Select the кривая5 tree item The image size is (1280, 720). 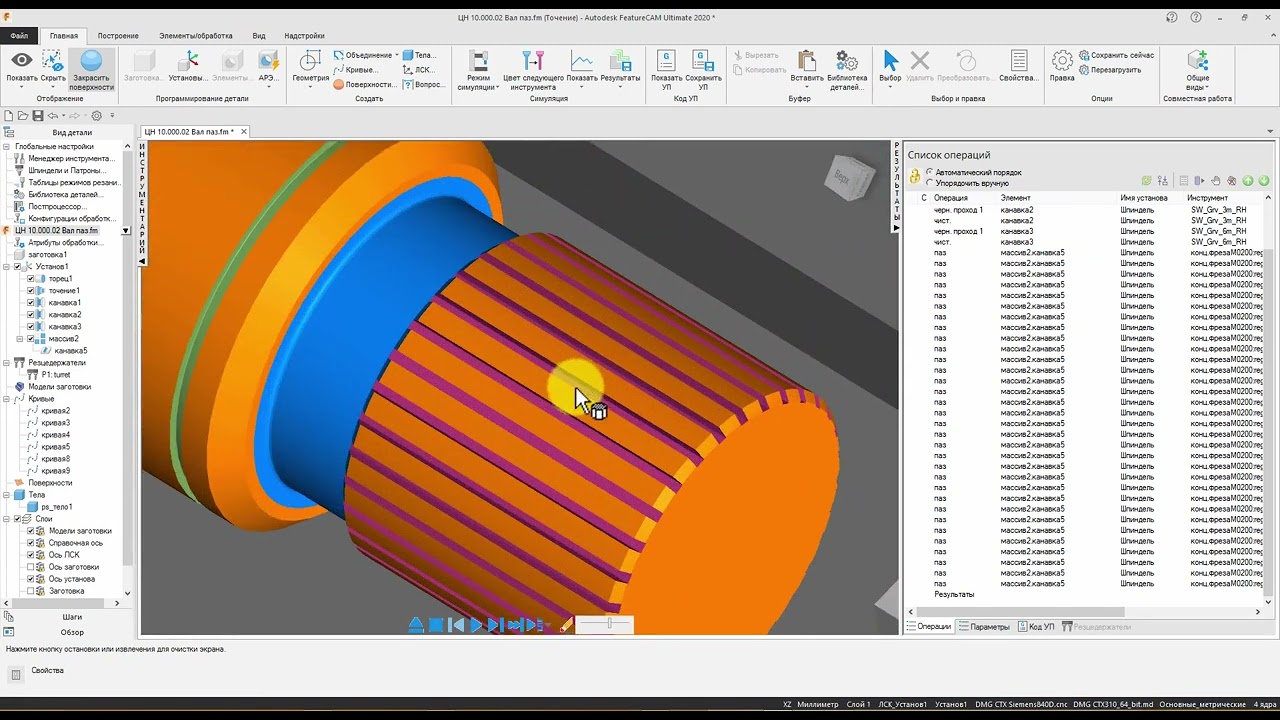(x=55, y=447)
